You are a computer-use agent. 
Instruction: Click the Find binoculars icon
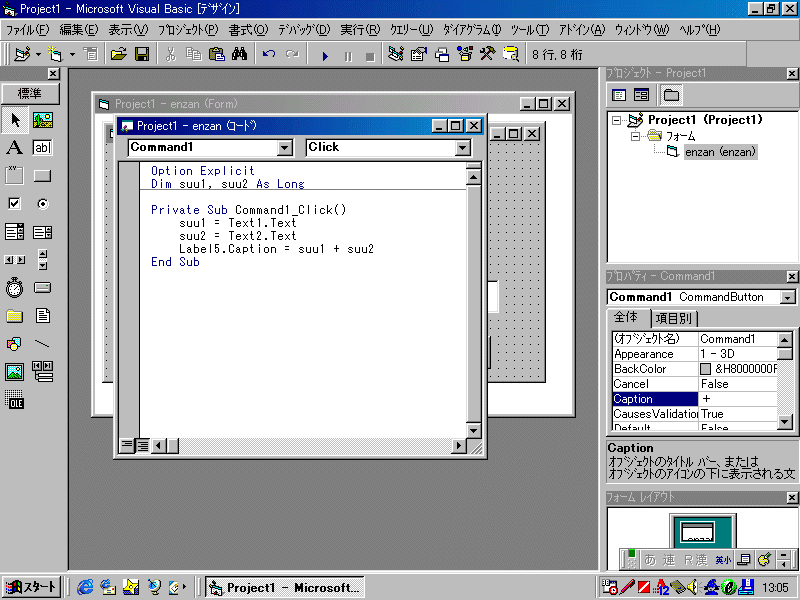tap(239, 54)
